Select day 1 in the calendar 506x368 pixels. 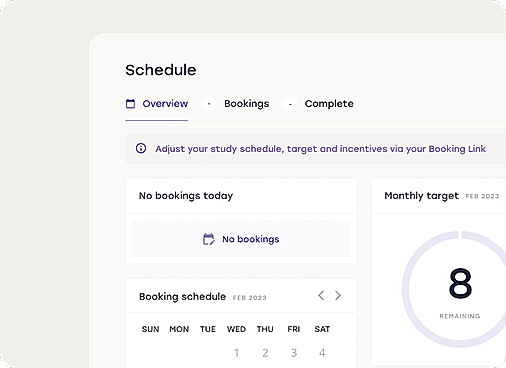coord(236,353)
